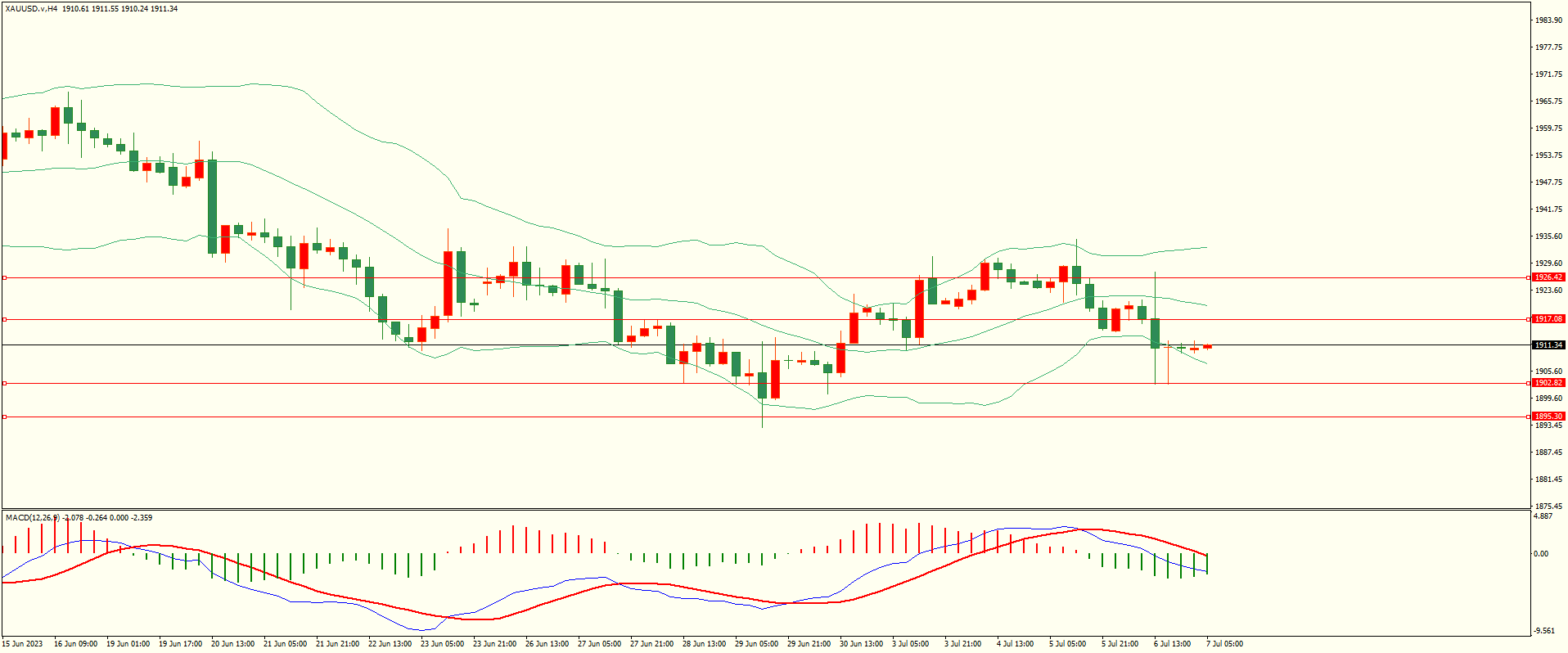The height and width of the screenshot is (653, 1568).
Task: Click the red 1926.42 price tag
Action: pos(1548,277)
